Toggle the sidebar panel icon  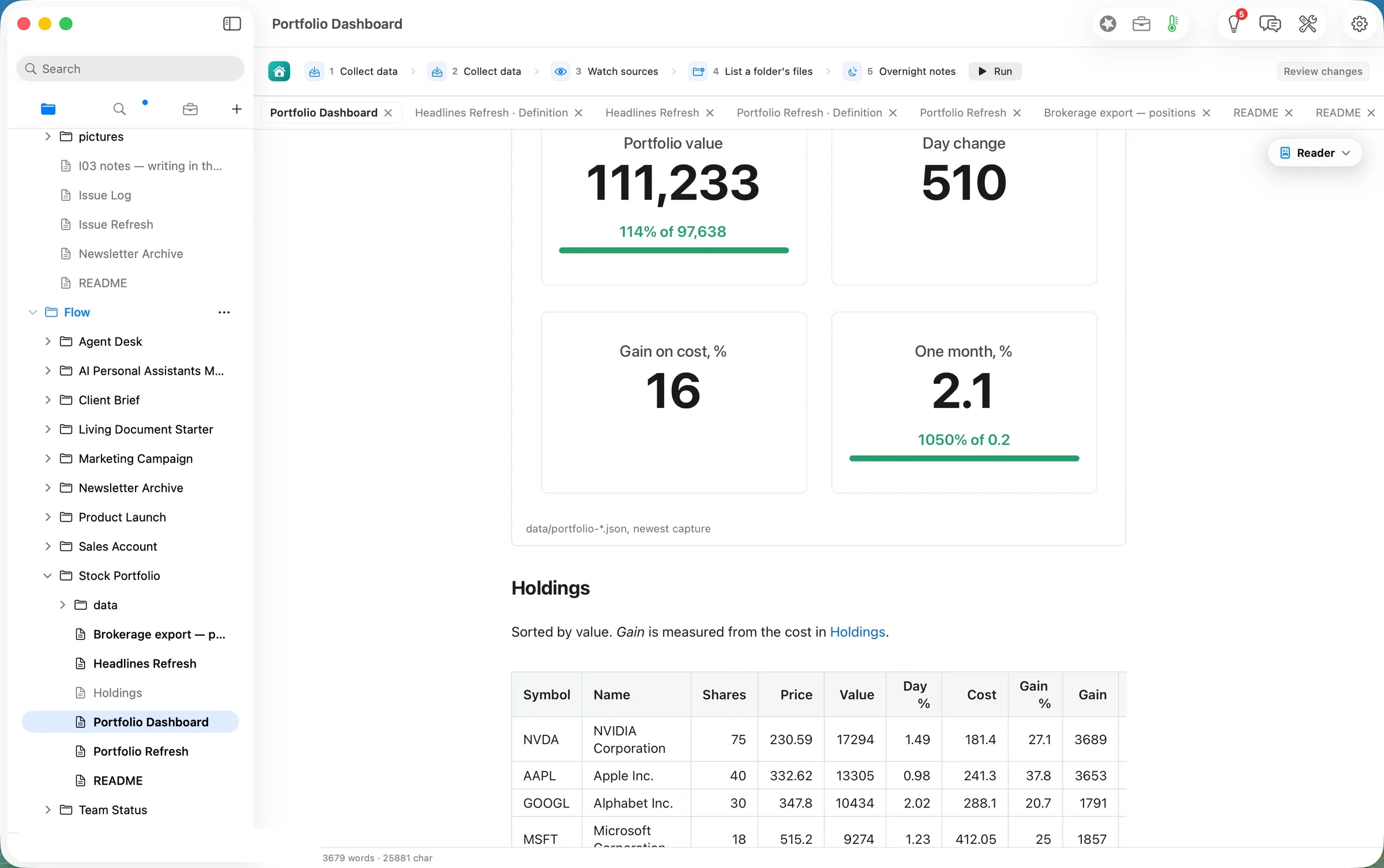[x=232, y=24]
